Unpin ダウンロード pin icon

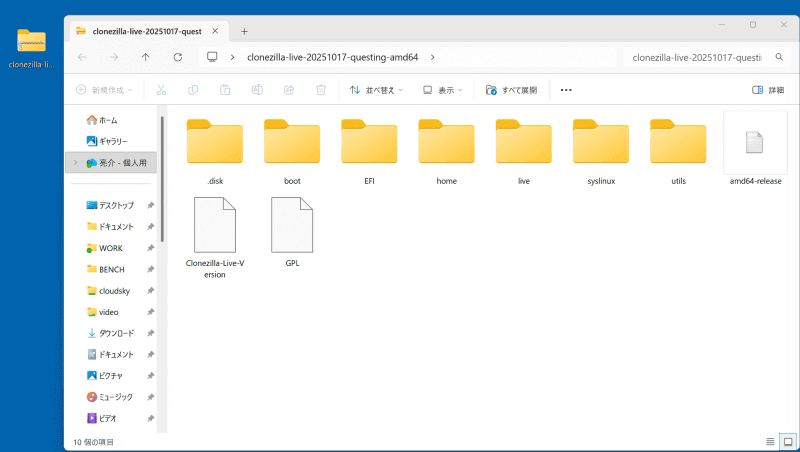coord(151,333)
